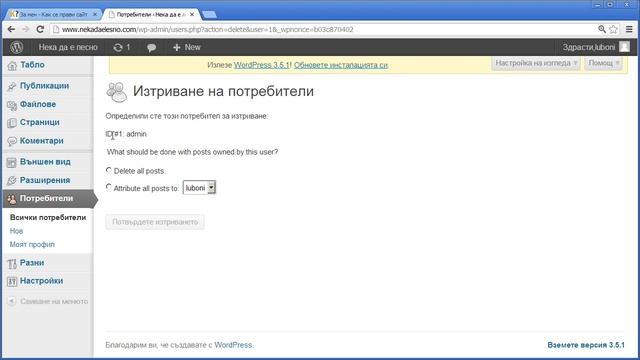Click the zoom magnifier icon in address bar

pos(602,29)
